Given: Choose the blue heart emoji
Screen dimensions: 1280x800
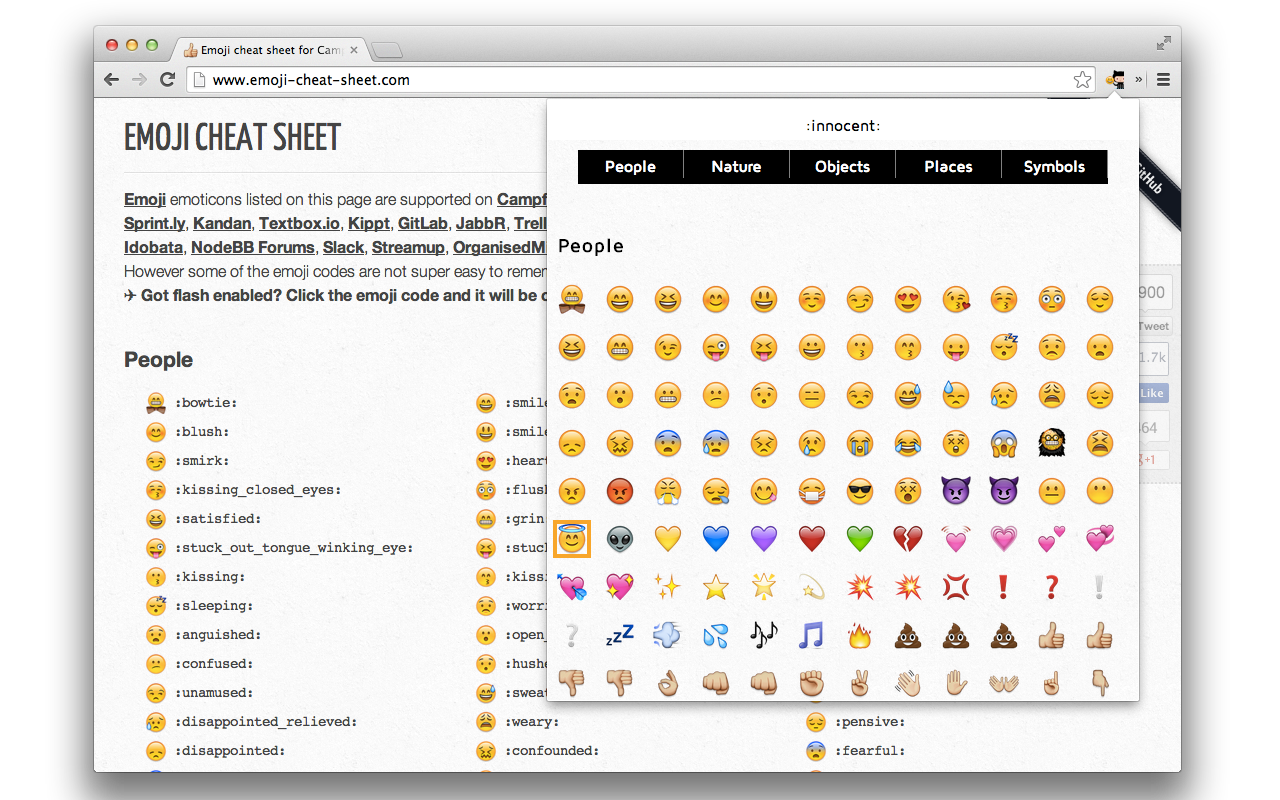Looking at the screenshot, I should pos(715,539).
